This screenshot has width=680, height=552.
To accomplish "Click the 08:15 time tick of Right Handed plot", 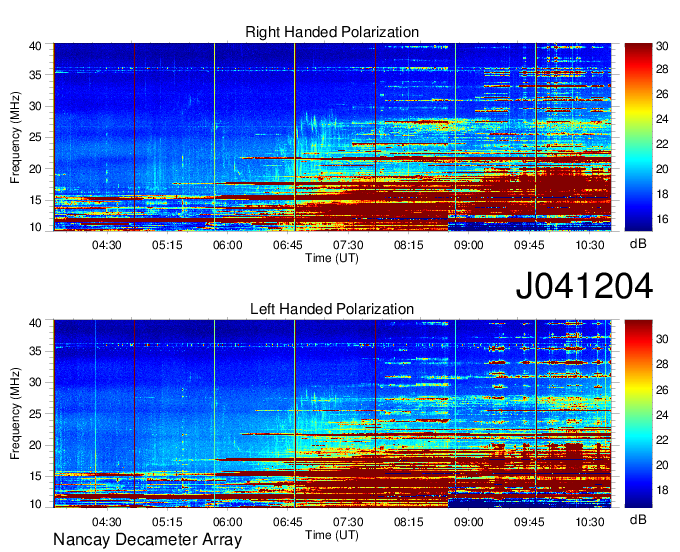I will 409,245.
